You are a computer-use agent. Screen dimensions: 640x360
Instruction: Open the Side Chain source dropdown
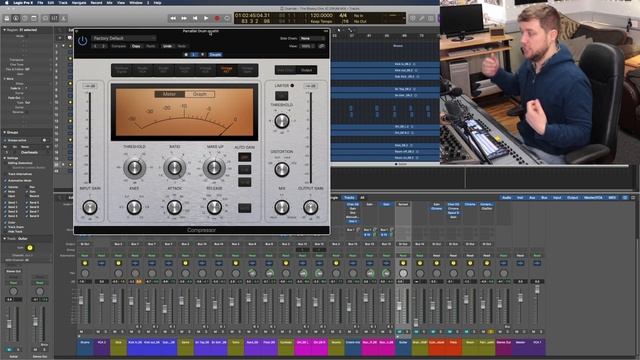(312, 38)
